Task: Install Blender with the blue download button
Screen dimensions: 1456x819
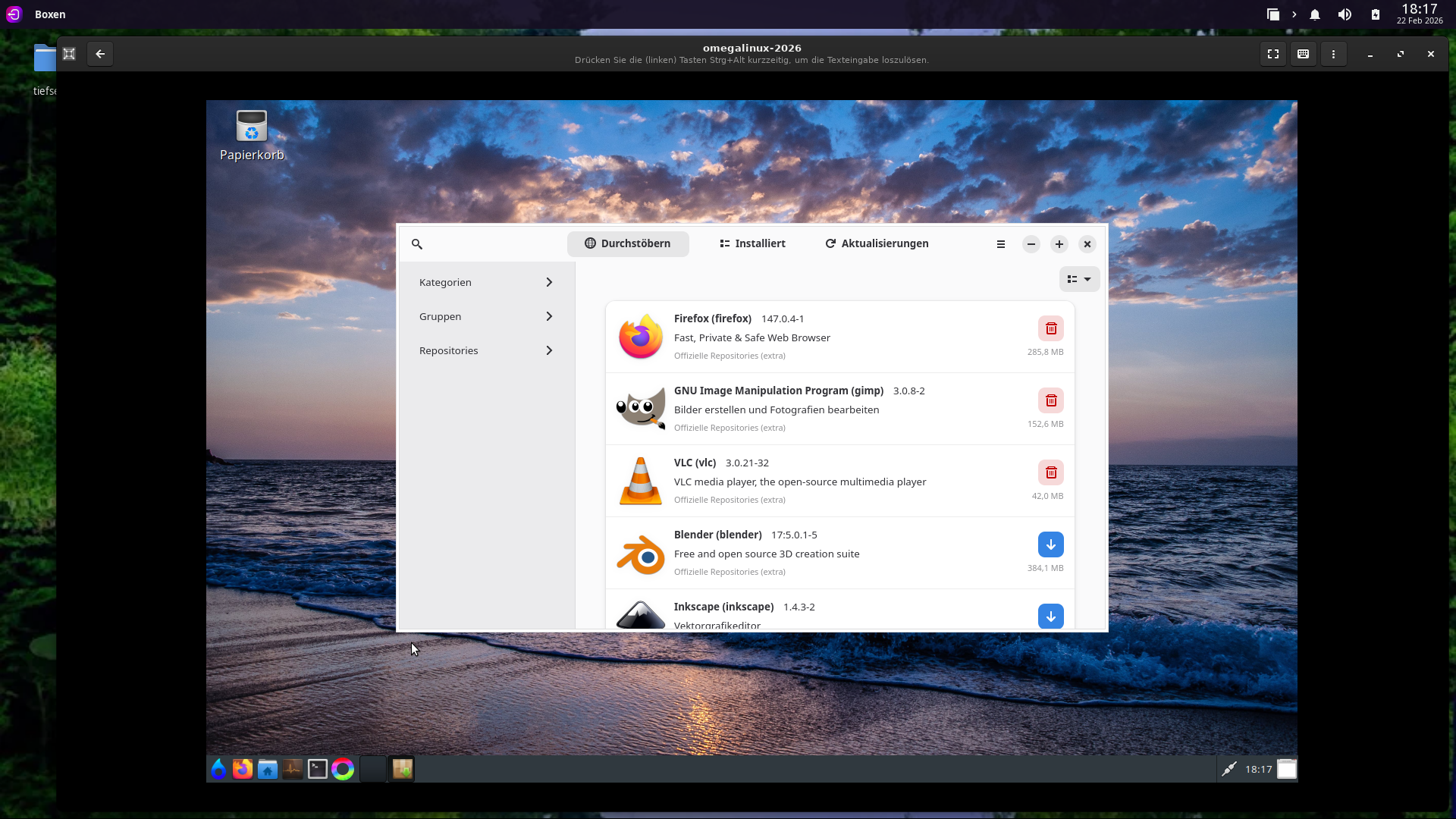Action: pyautogui.click(x=1051, y=544)
